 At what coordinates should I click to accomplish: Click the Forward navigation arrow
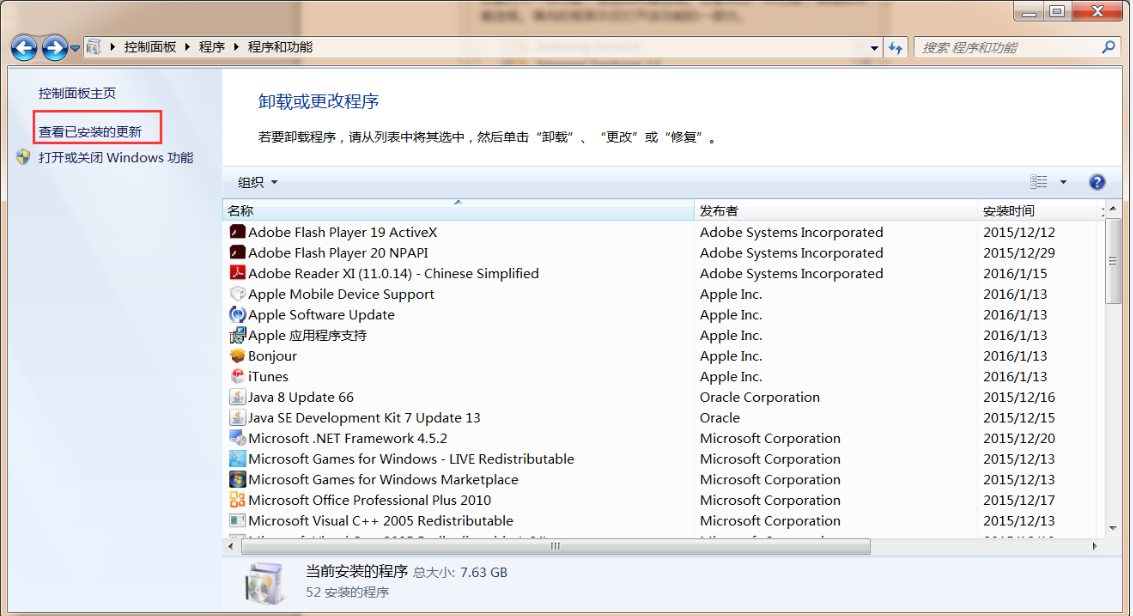(54, 48)
